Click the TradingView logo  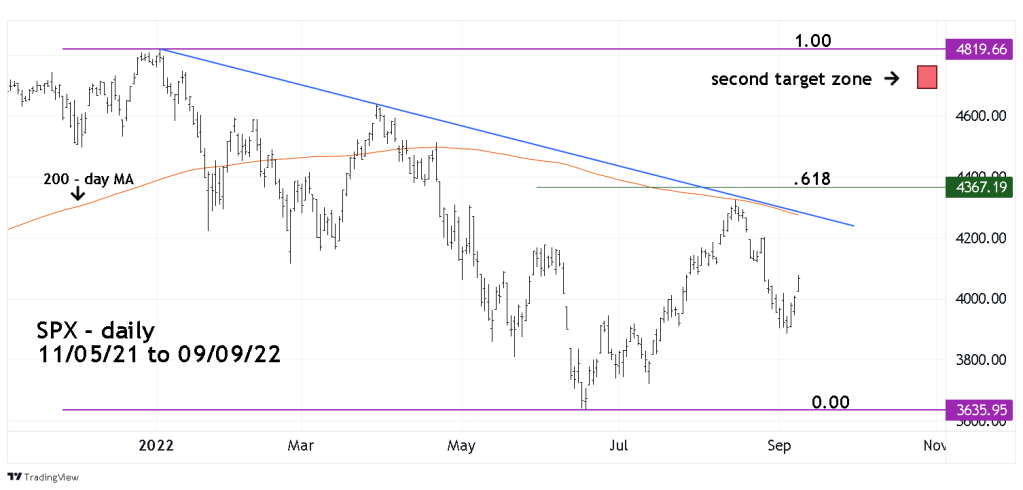(43, 476)
